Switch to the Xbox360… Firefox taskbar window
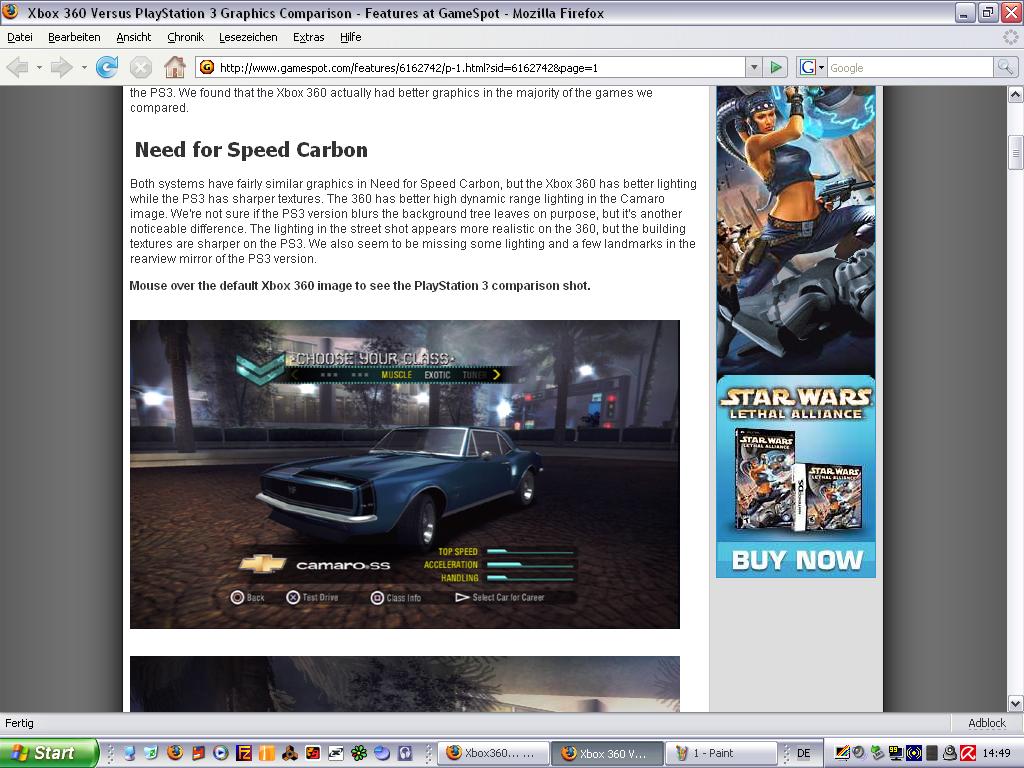The width and height of the screenshot is (1024, 768). (493, 753)
